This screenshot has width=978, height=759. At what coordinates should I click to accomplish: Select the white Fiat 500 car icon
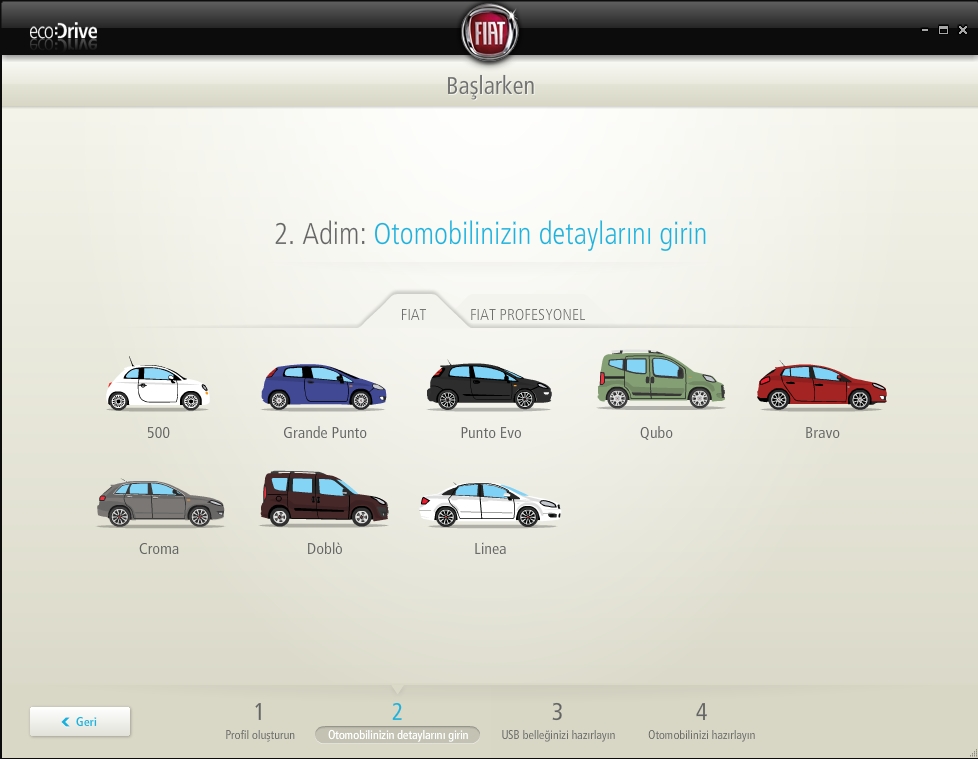(158, 384)
